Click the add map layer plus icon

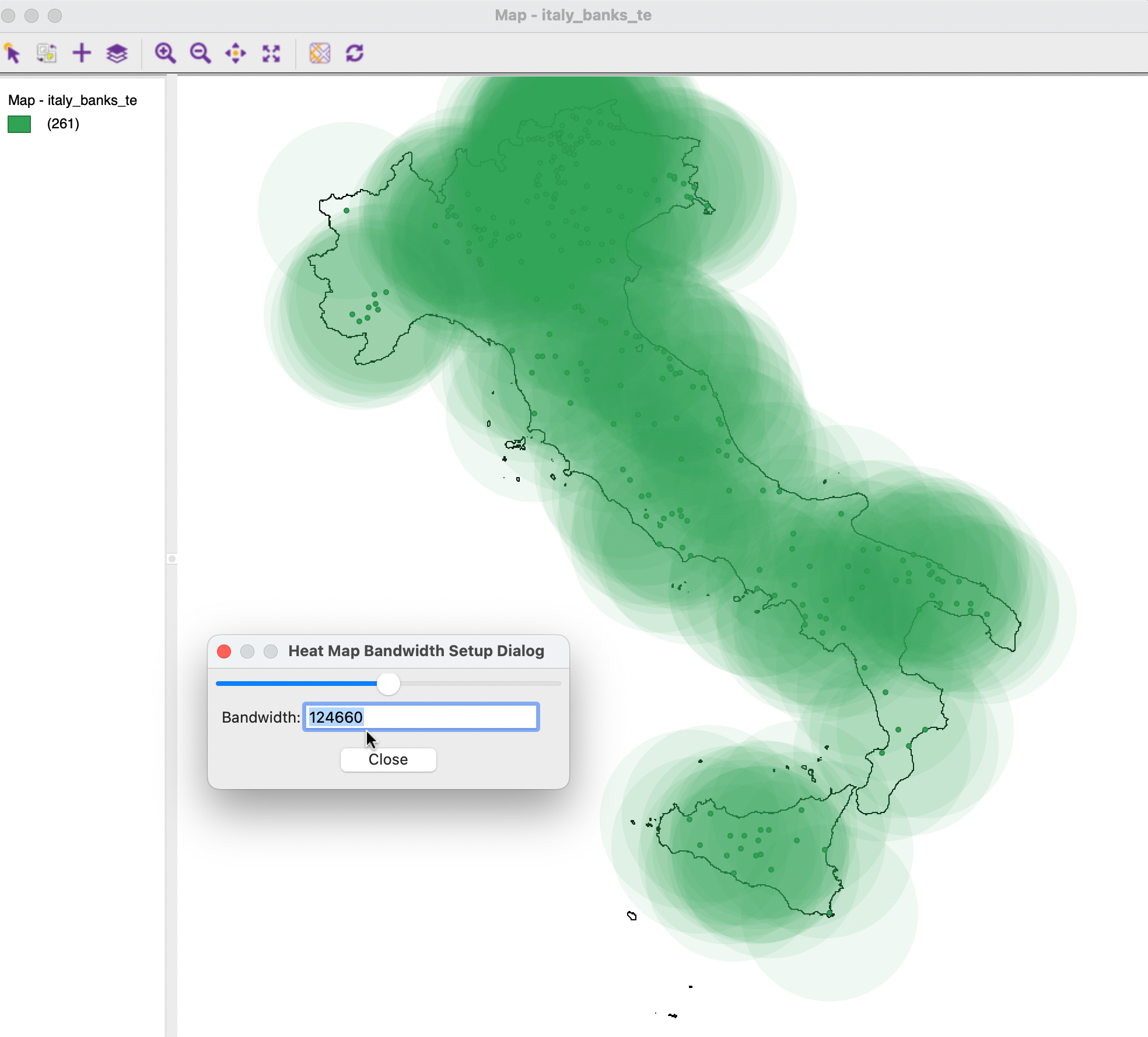pos(82,53)
